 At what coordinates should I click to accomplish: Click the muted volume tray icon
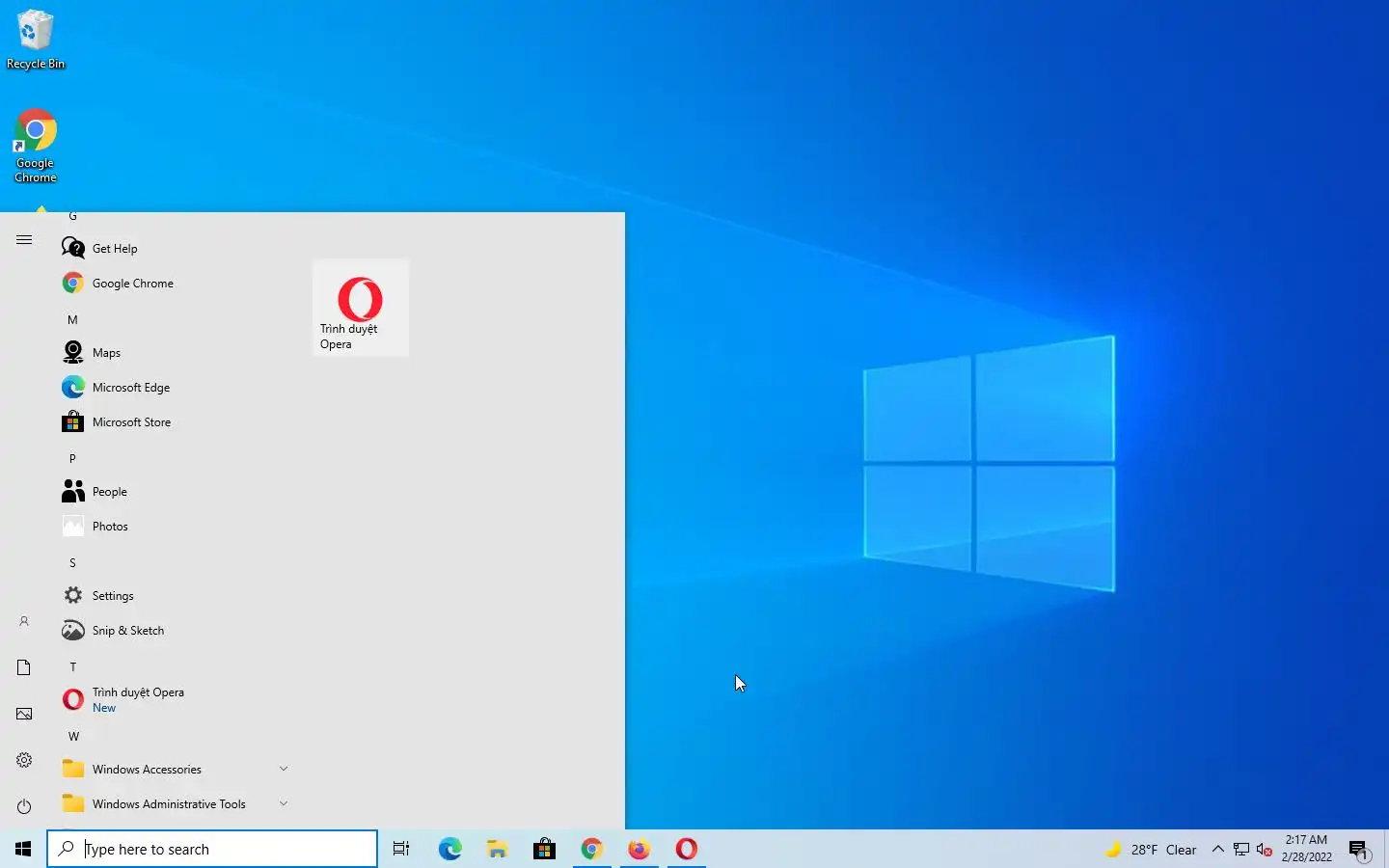(x=1265, y=850)
